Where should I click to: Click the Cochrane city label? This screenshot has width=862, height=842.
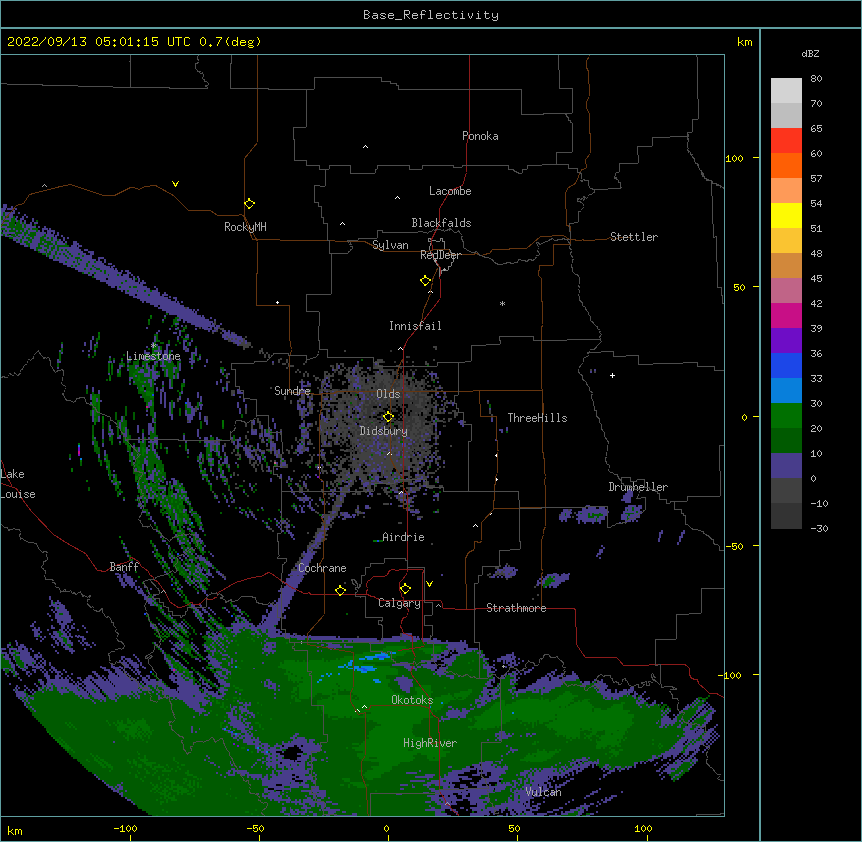[x=322, y=568]
